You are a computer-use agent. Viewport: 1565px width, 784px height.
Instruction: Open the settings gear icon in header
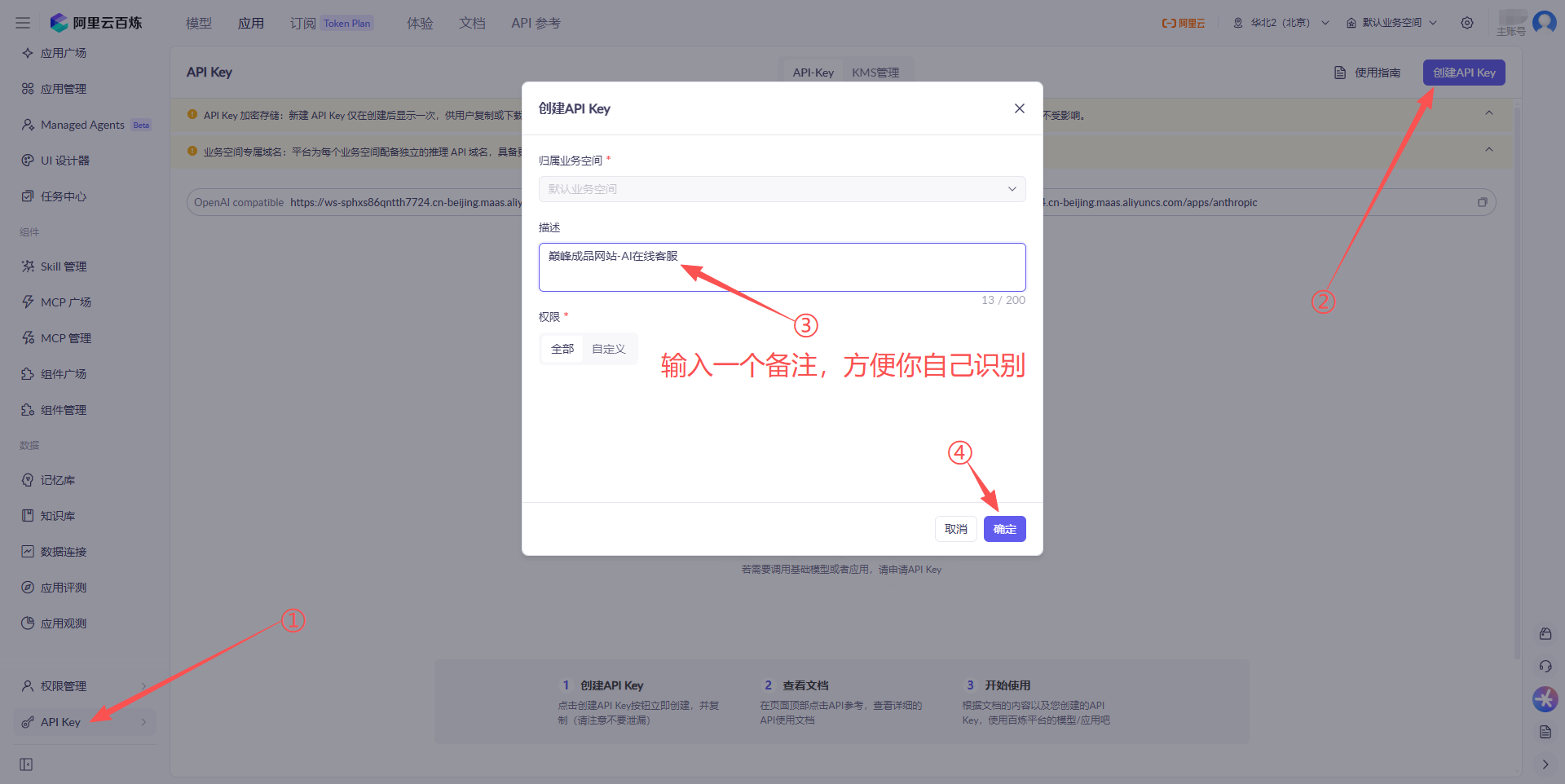pos(1467,23)
